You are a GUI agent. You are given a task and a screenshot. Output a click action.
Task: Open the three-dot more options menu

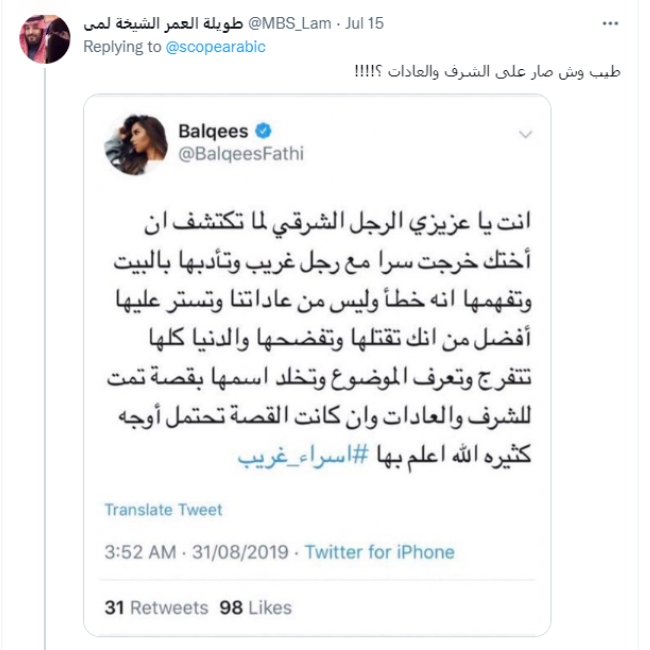pos(610,22)
